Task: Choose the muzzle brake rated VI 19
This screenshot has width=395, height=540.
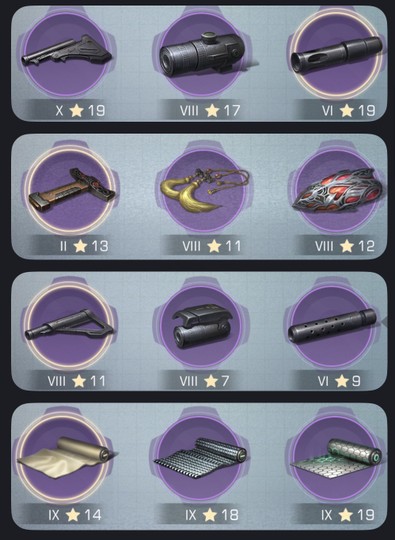Action: [336, 54]
